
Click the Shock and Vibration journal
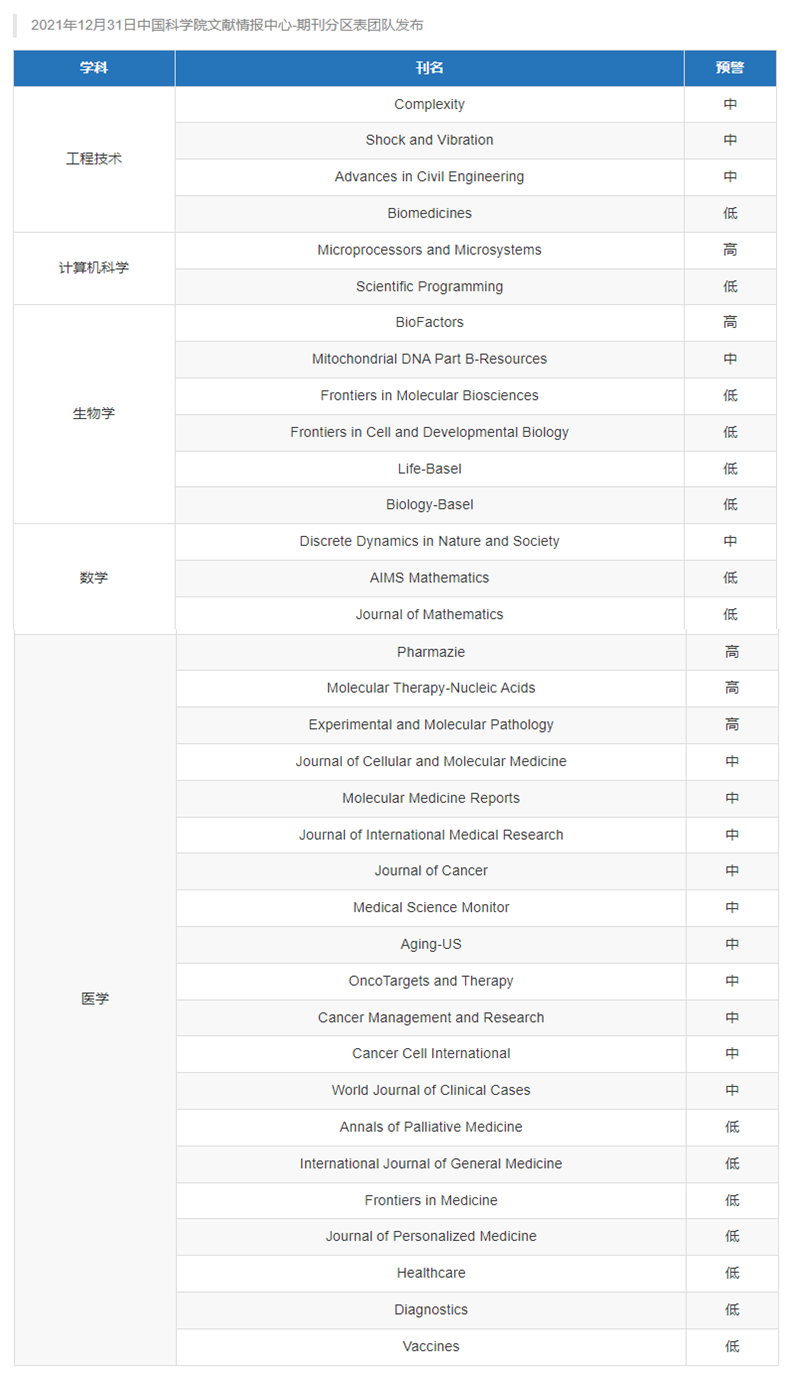(429, 140)
